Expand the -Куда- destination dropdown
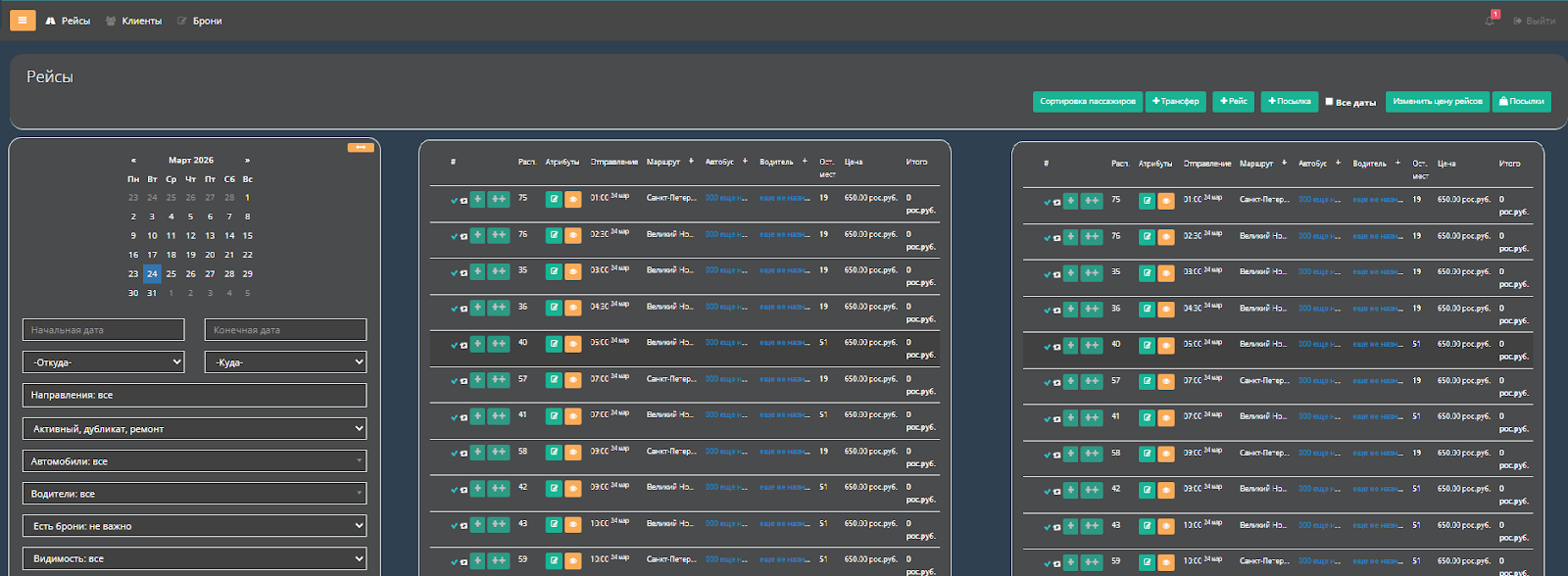Viewport: 1568px width, 576px height. (285, 362)
